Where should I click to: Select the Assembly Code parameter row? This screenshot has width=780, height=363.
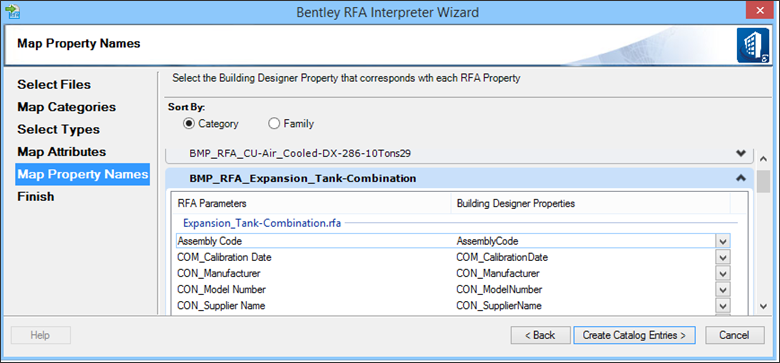[453, 241]
